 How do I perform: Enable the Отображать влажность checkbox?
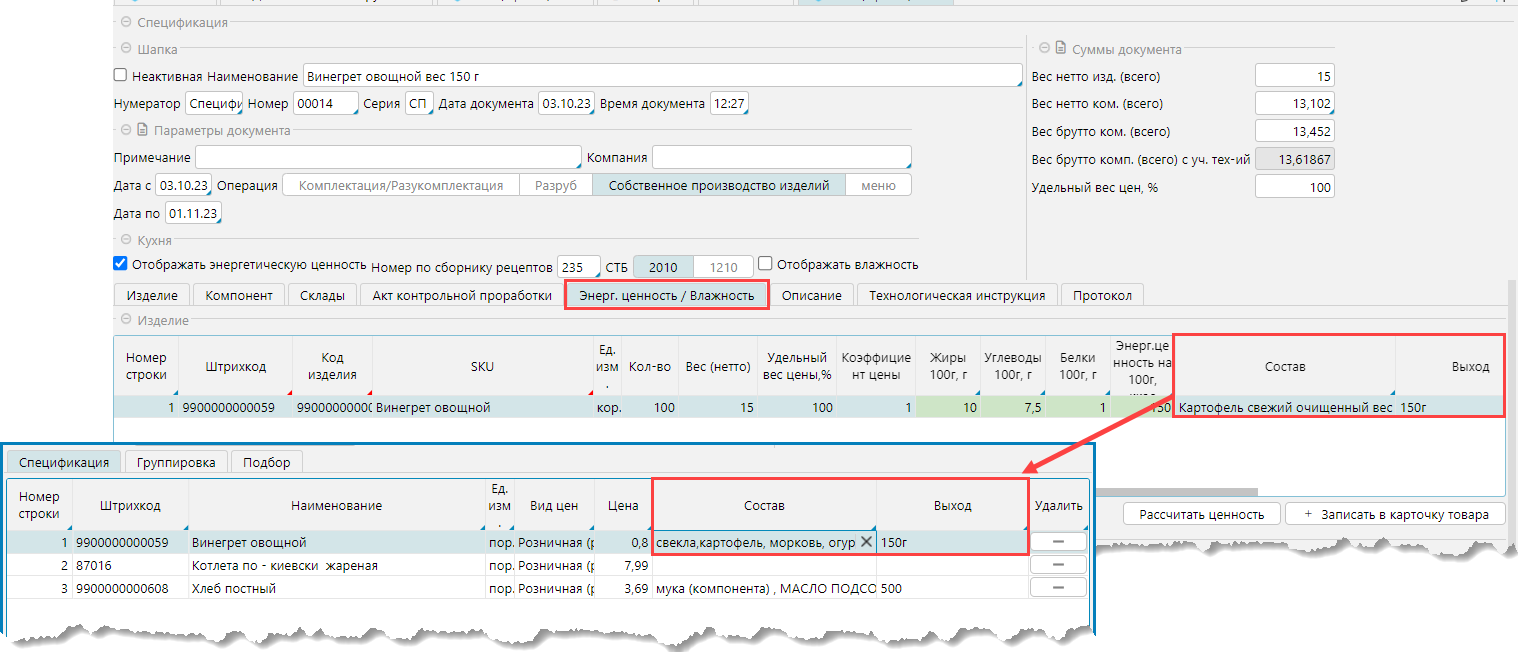pyautogui.click(x=765, y=264)
